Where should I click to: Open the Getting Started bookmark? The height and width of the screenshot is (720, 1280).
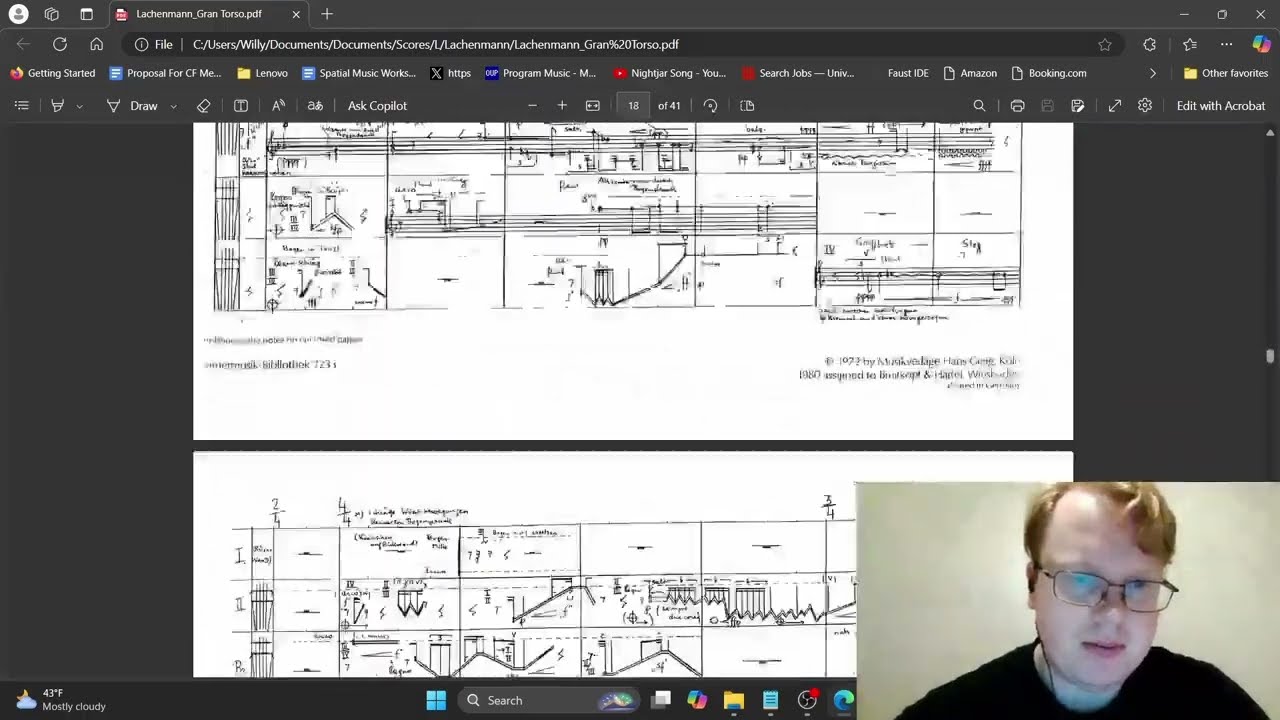click(x=53, y=73)
